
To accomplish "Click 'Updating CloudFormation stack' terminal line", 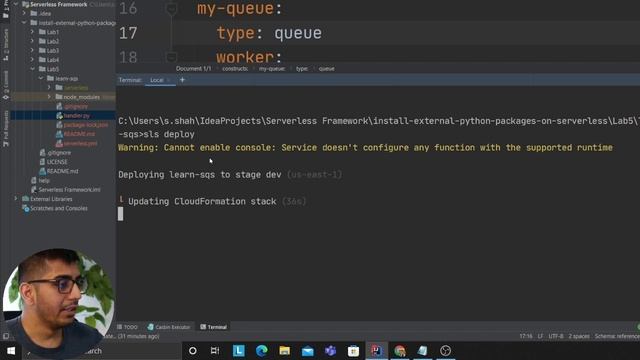I will click(x=202, y=202).
